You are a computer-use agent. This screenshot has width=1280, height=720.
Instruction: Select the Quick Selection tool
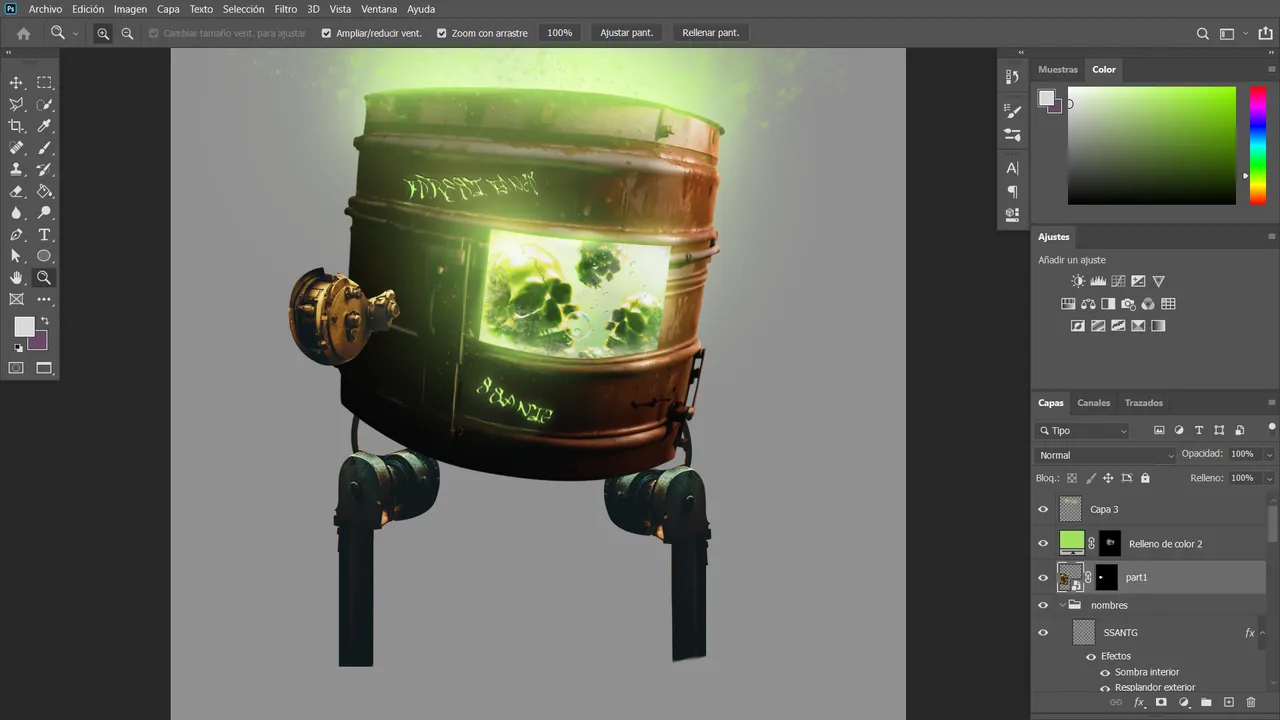pyautogui.click(x=44, y=105)
